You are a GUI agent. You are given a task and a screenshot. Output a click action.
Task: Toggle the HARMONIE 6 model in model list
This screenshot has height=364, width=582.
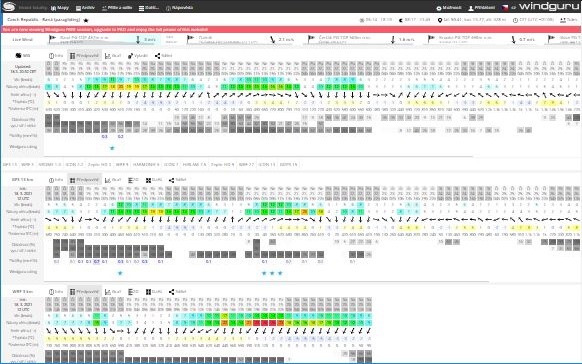(x=146, y=164)
